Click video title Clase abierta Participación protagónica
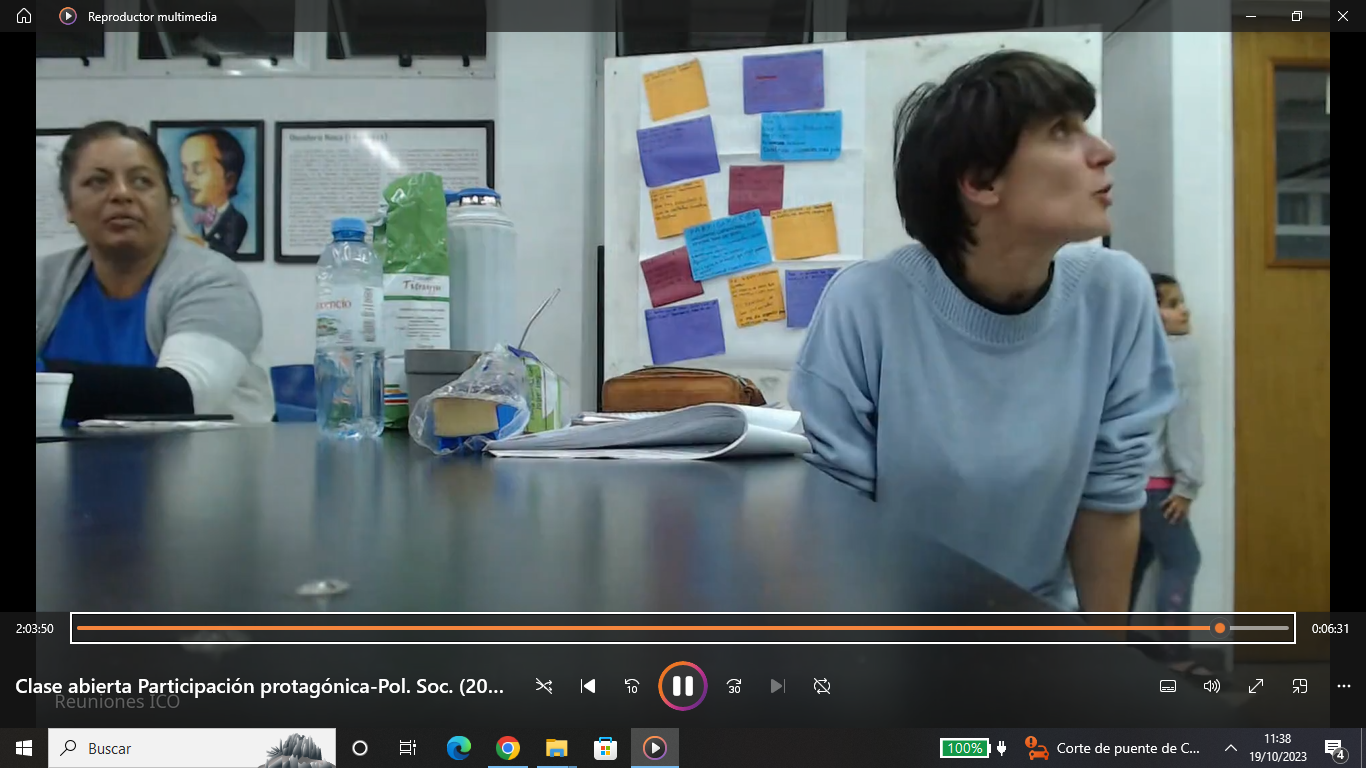1366x768 pixels. click(x=260, y=686)
